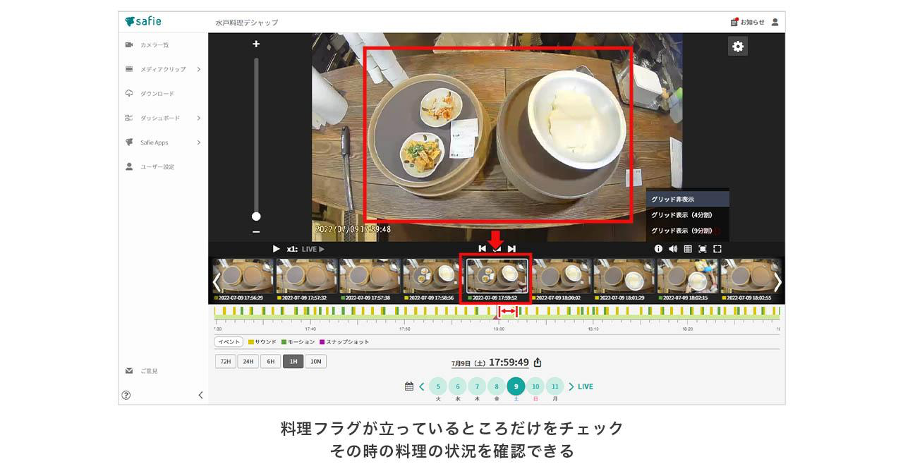Screen dimensions: 904x476
Task: Skip to the previous event
Action: coord(482,249)
